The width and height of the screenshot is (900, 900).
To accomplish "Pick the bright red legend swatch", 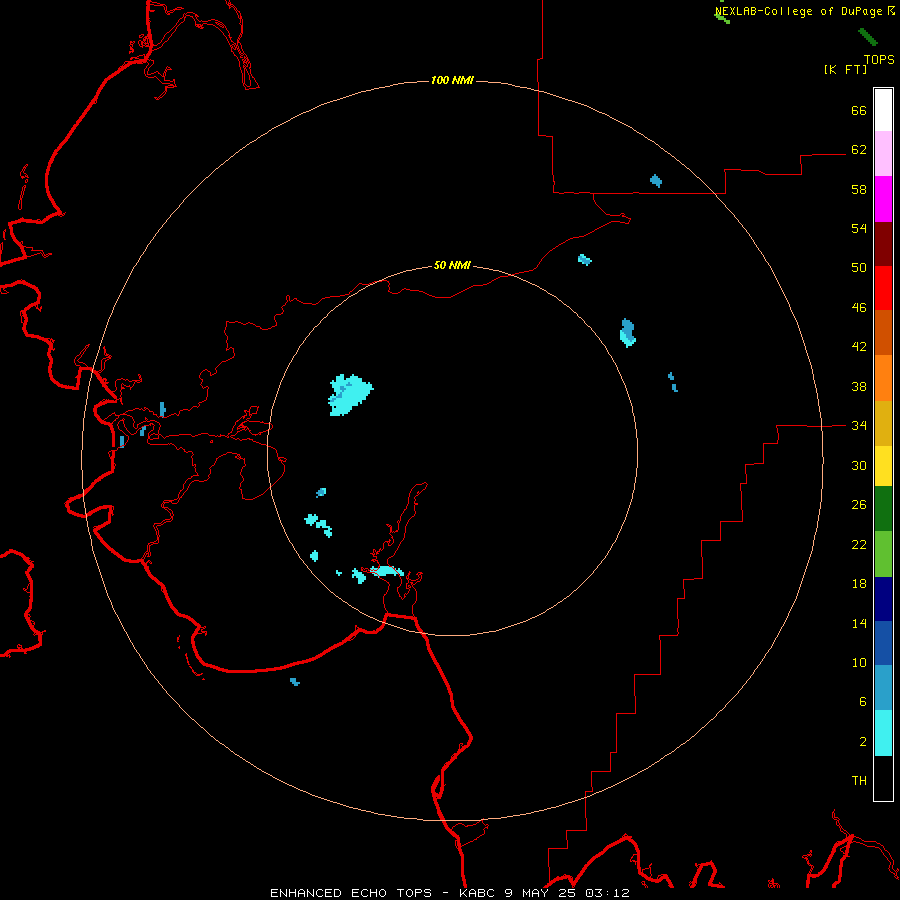I will [883, 288].
